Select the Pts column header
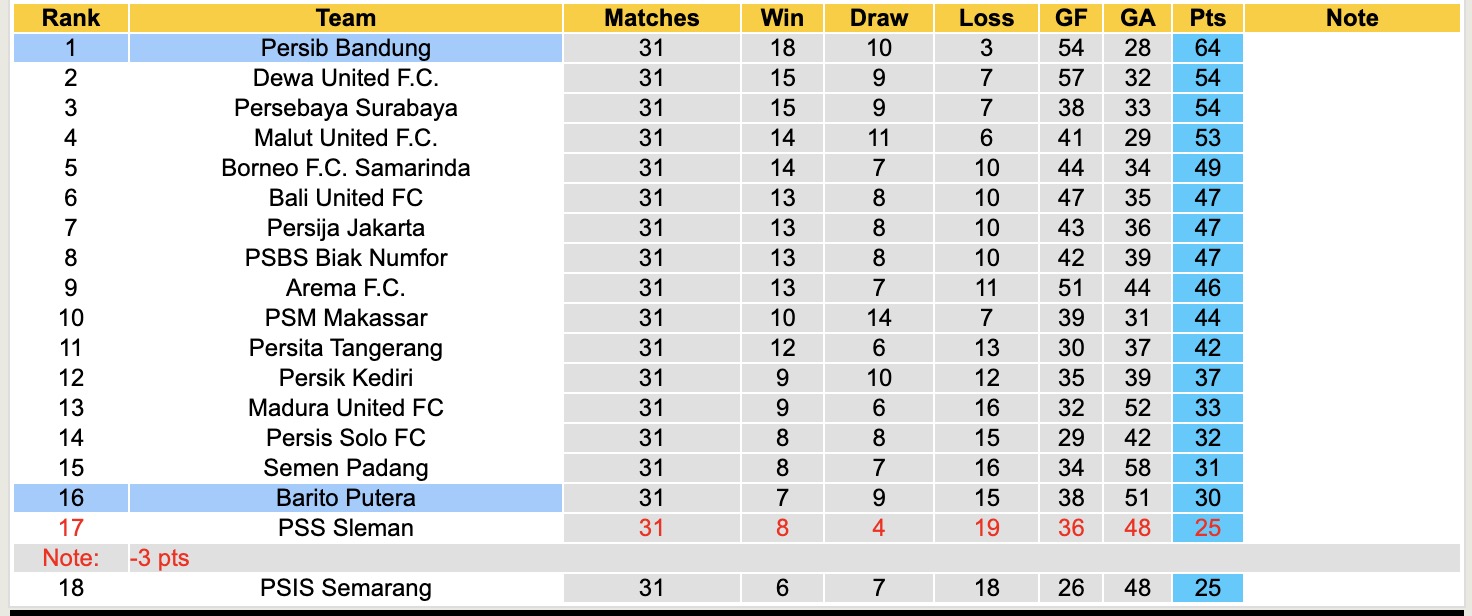This screenshot has width=1472, height=616. [1208, 18]
